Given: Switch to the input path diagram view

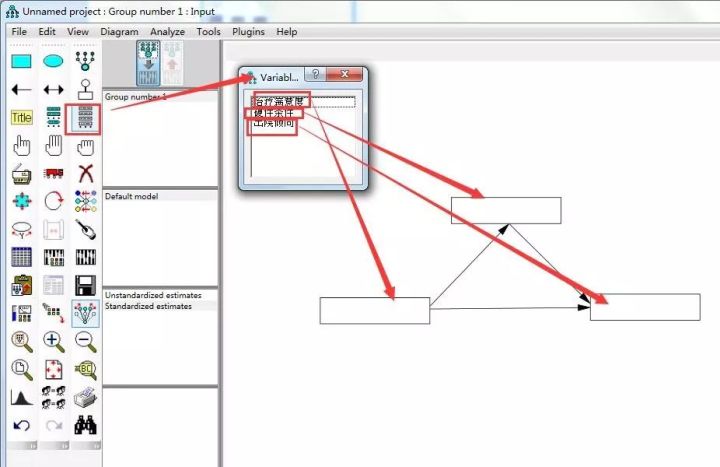Looking at the screenshot, I should [148, 63].
